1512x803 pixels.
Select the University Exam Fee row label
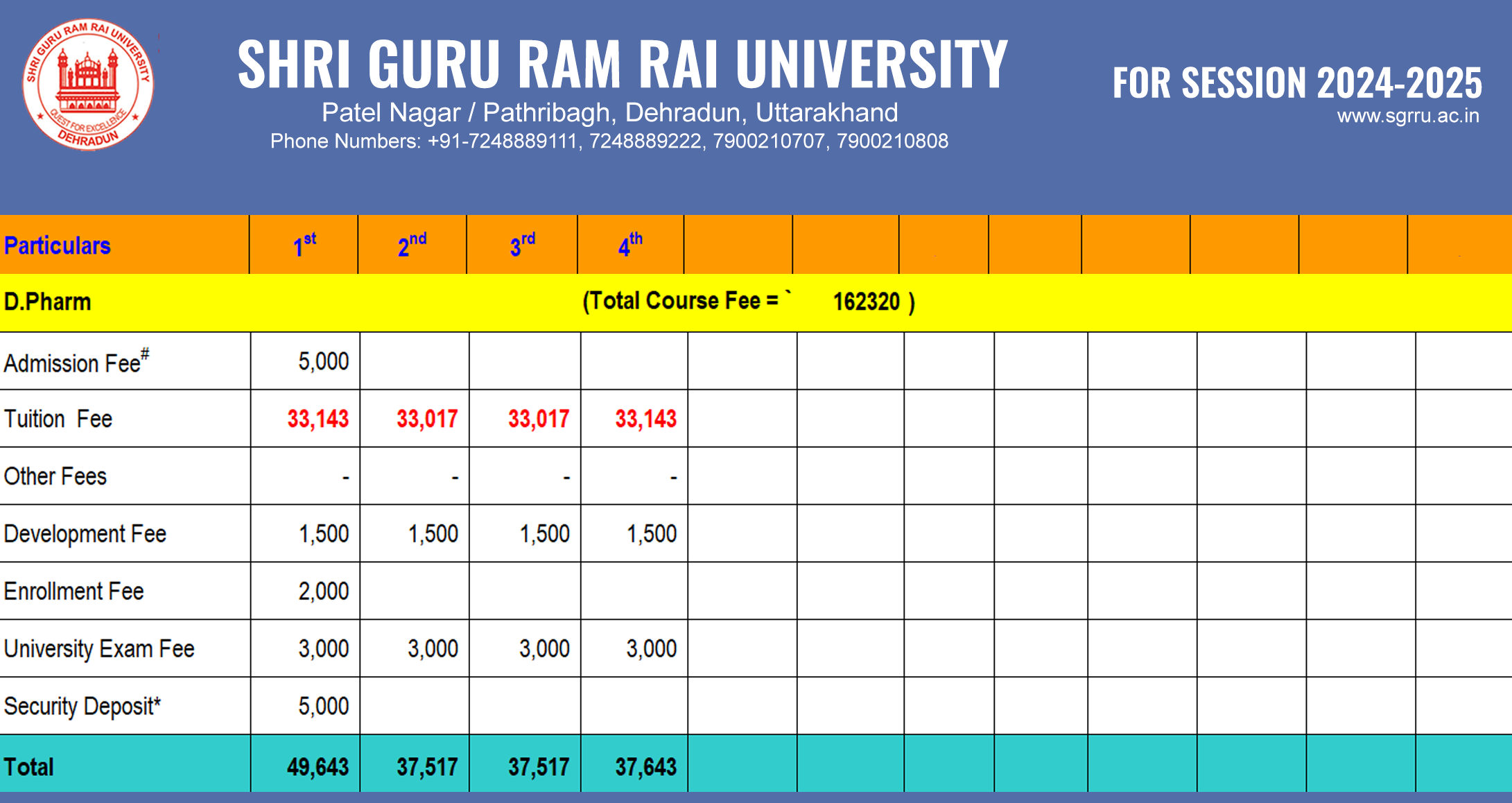click(99, 649)
